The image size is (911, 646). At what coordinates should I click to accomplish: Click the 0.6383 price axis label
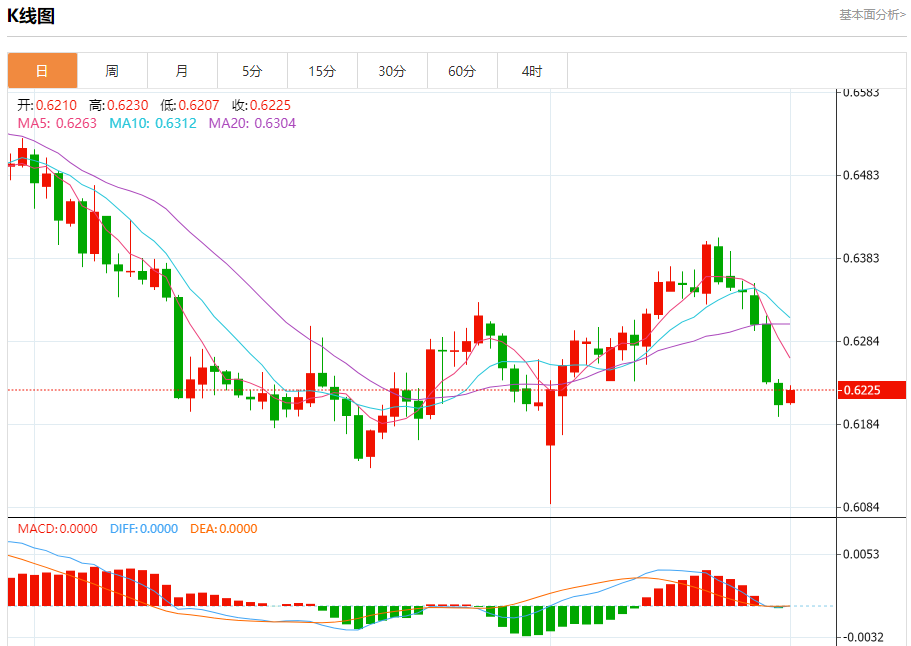[861, 258]
